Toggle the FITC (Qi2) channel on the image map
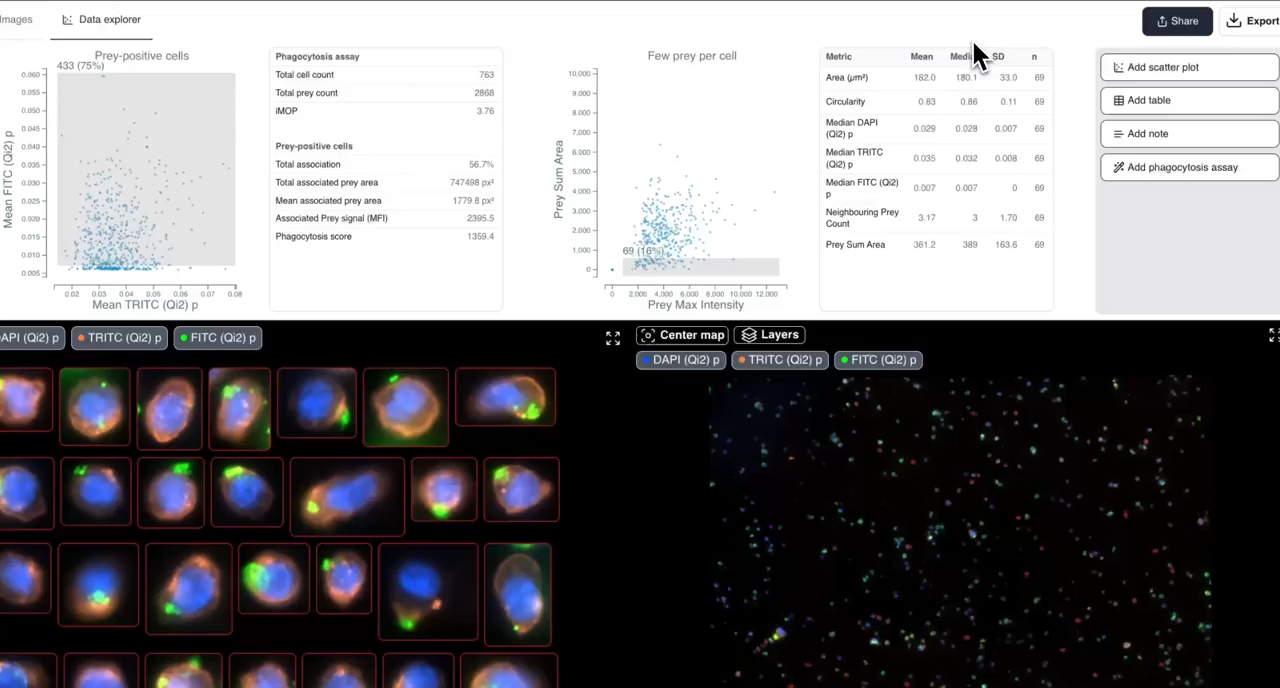This screenshot has width=1280, height=688. 878,359
